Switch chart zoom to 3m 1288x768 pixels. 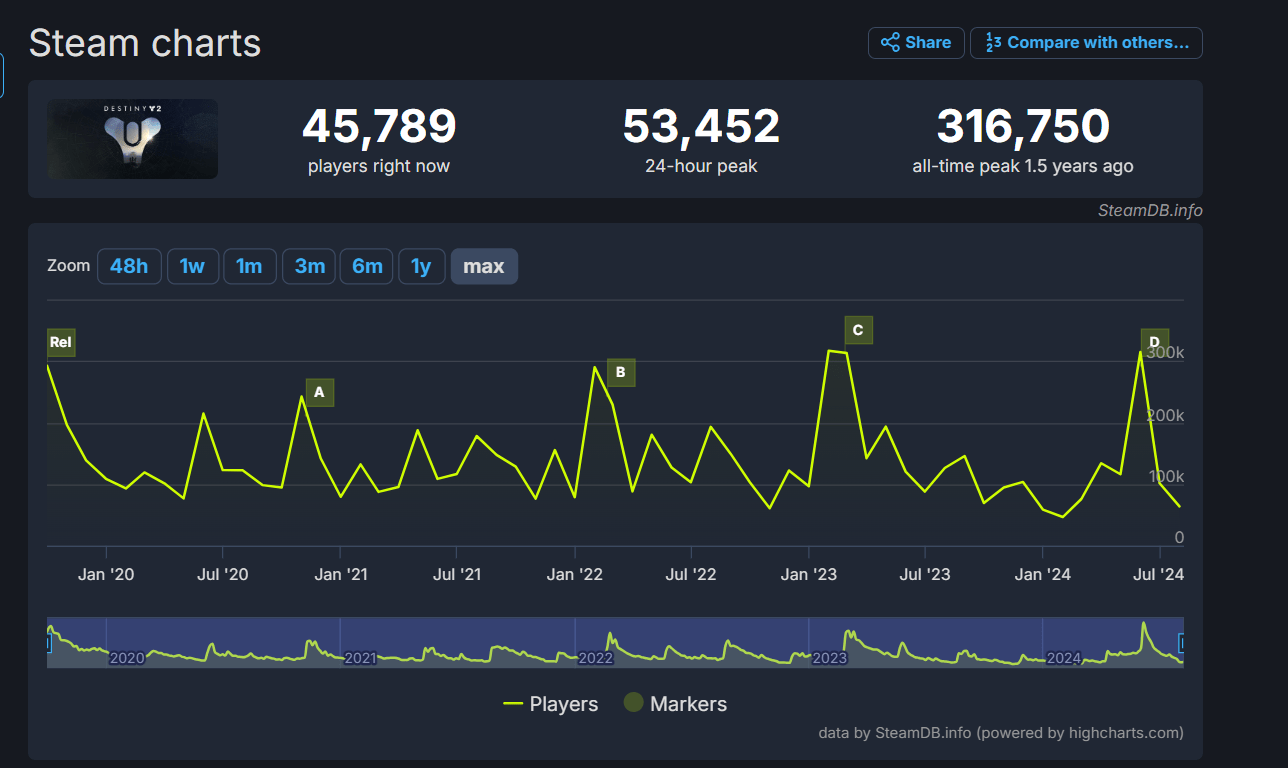pyautogui.click(x=309, y=266)
